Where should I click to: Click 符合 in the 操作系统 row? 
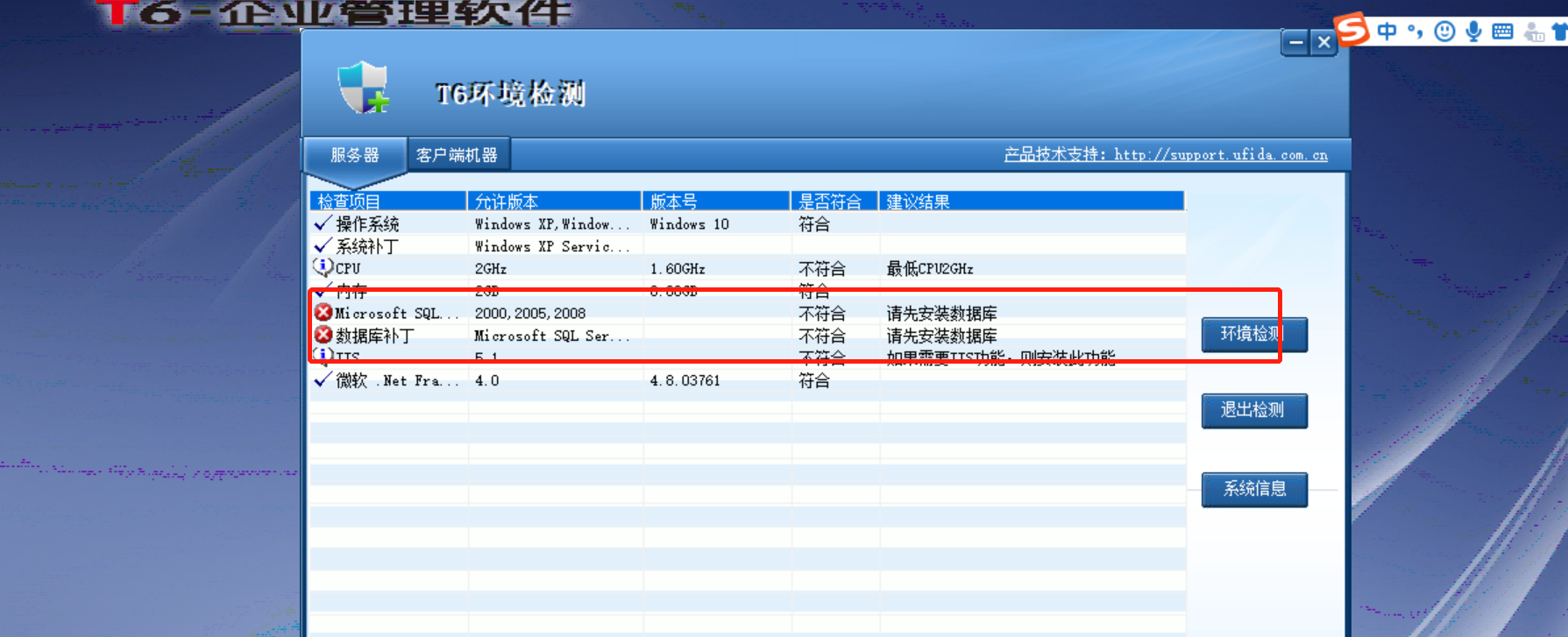point(814,224)
